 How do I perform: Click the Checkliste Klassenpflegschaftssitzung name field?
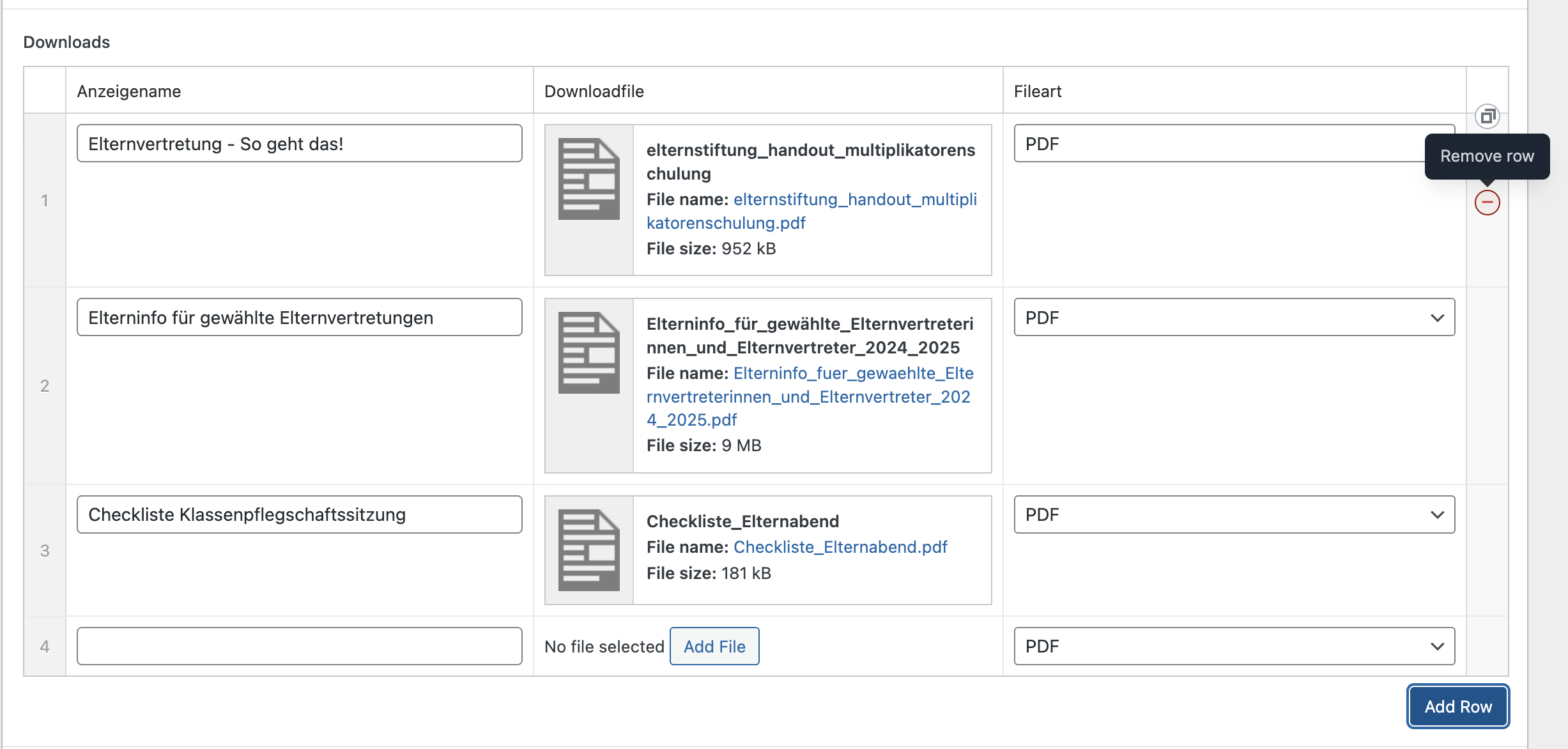point(299,514)
